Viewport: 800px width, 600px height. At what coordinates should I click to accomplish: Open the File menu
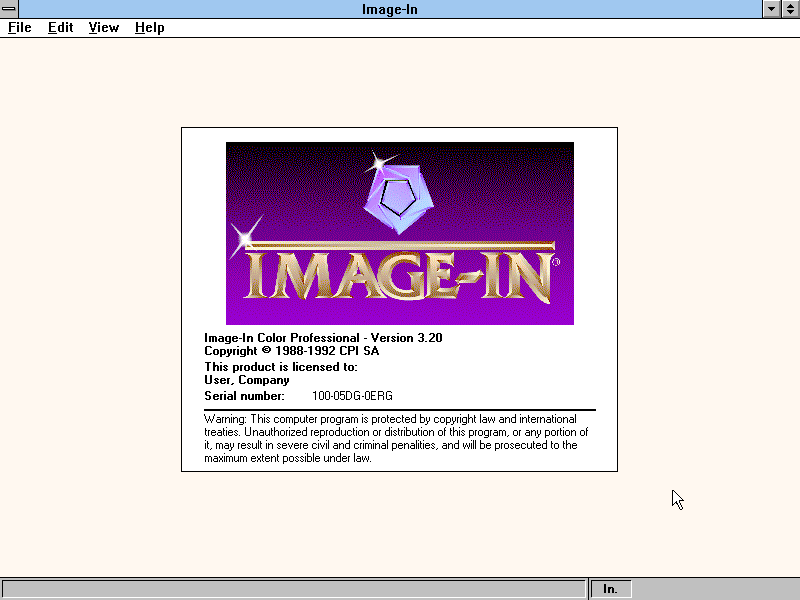pos(20,28)
